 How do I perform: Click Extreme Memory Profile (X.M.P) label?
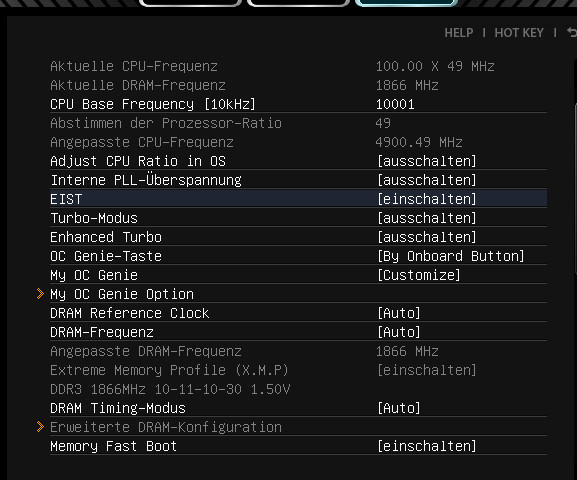coord(169,370)
